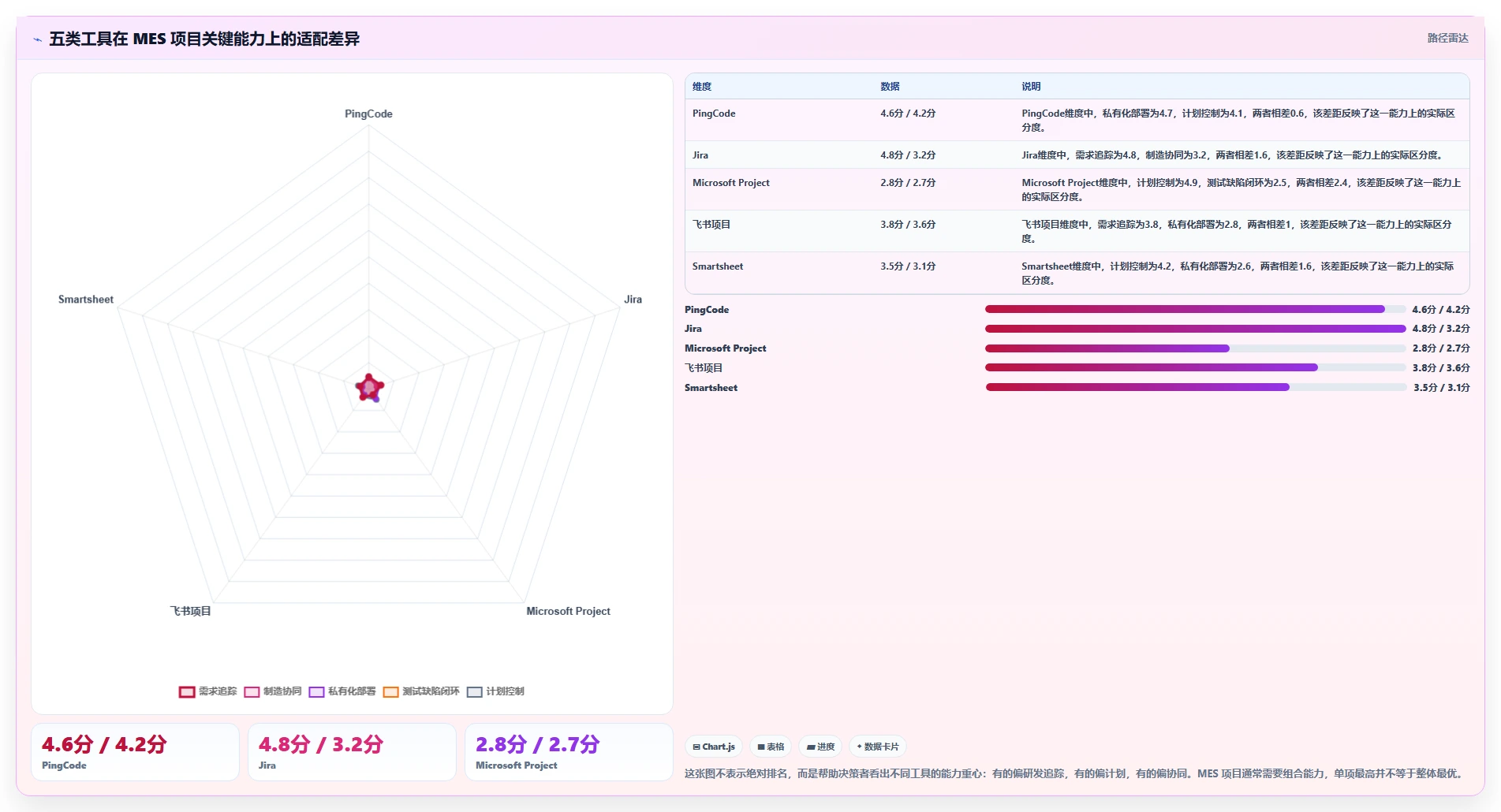Select the 飞书项目 table row
The image size is (1501, 812).
click(1077, 231)
